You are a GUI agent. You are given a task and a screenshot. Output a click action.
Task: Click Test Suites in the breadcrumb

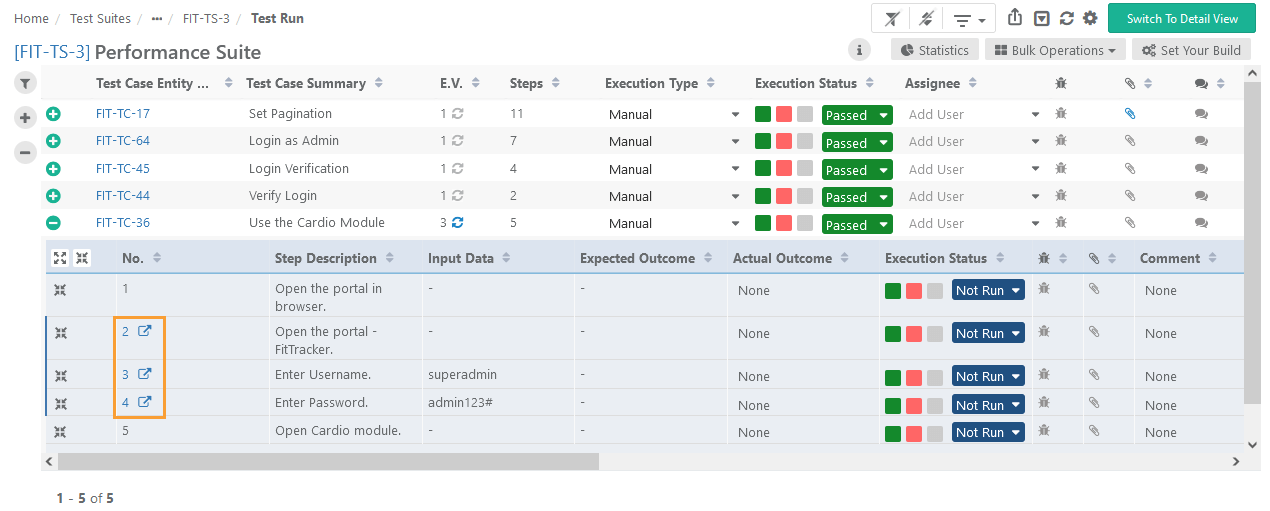(100, 18)
